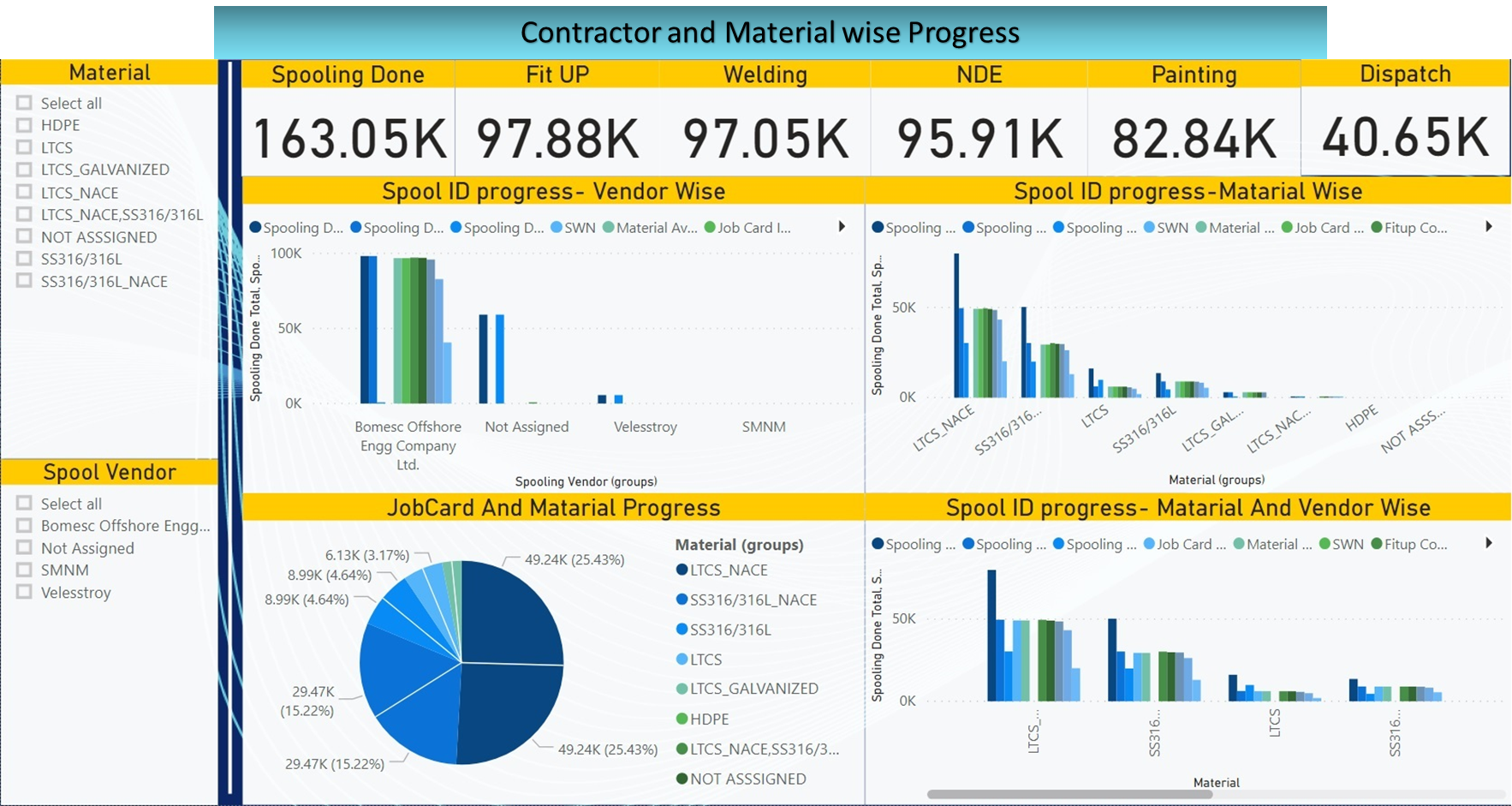Click horizontal scrollbar below Material And Vendor chart
Image resolution: width=1512 pixels, height=806 pixels.
tap(1070, 794)
